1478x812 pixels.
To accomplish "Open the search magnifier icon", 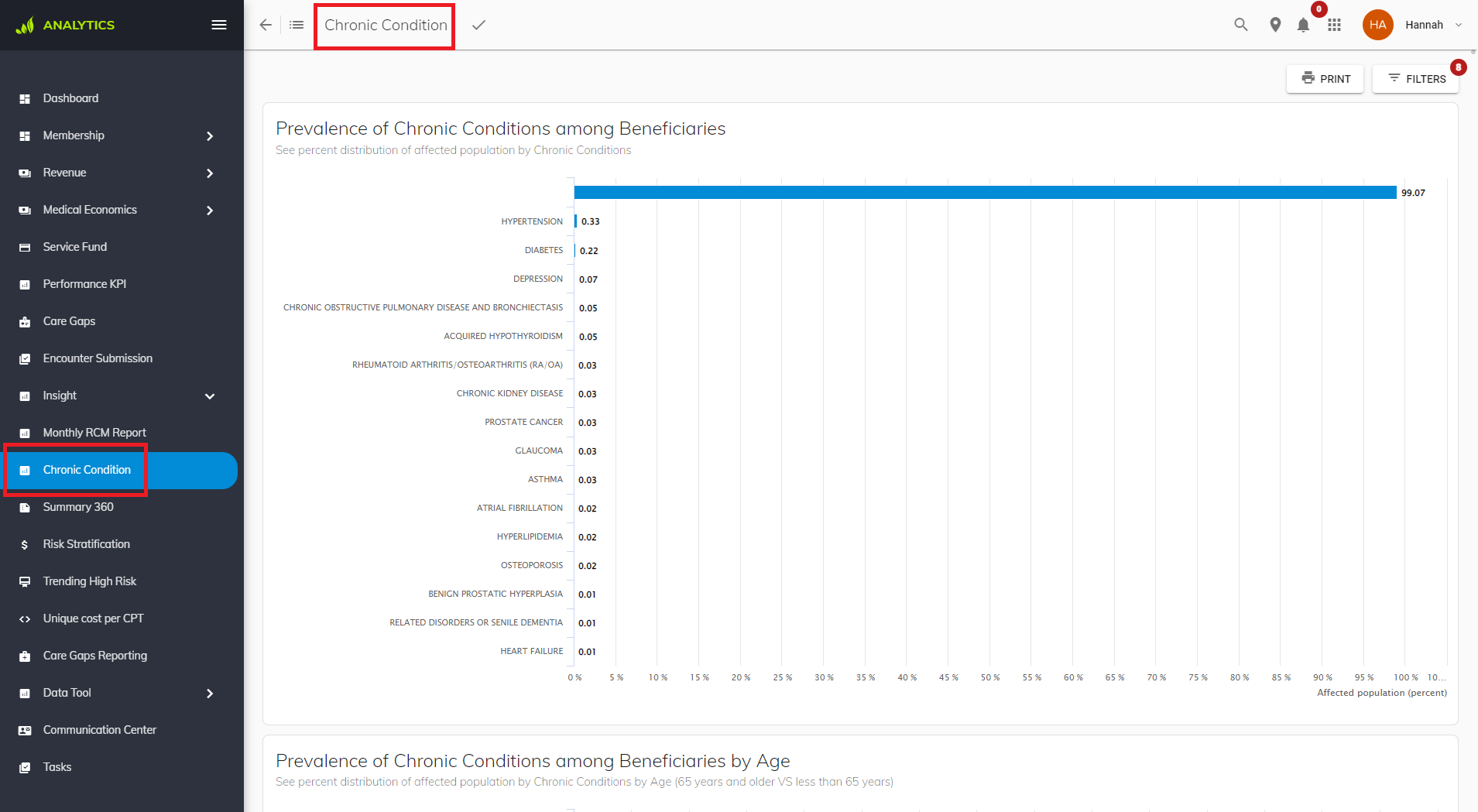I will (x=1241, y=25).
